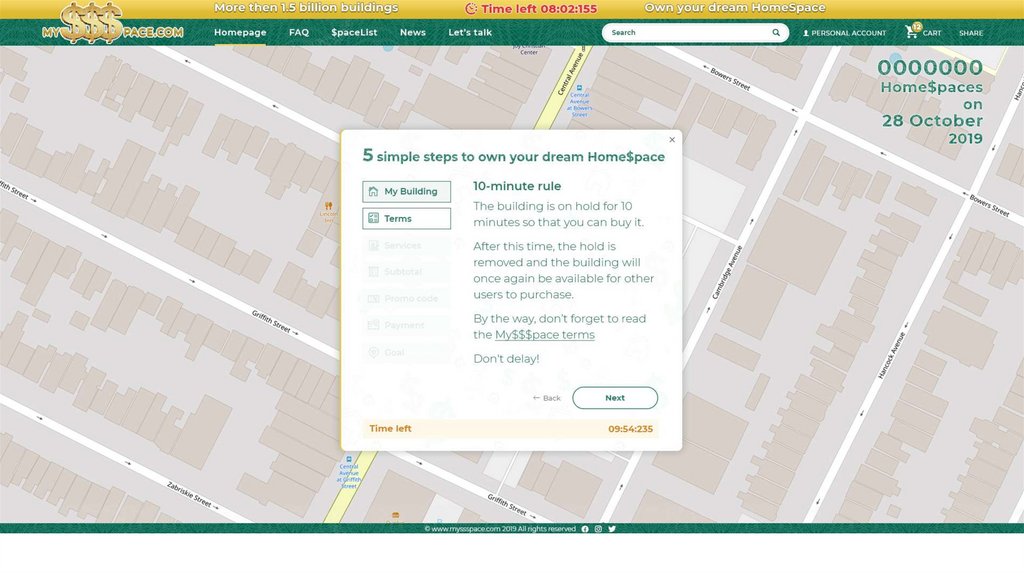The image size is (1024, 574).
Task: Click the Twitter bird icon
Action: [x=612, y=529]
